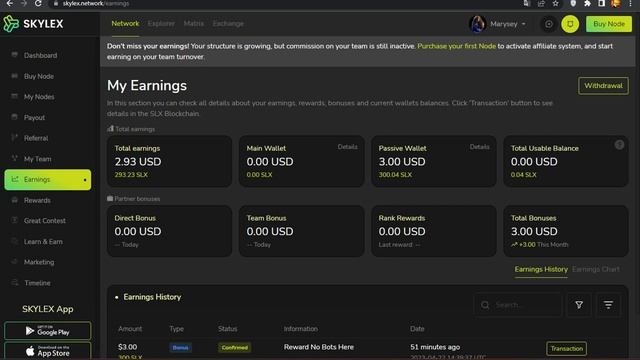Reload the page in the browser
This screenshot has height=360, width=640.
(x=38, y=3)
